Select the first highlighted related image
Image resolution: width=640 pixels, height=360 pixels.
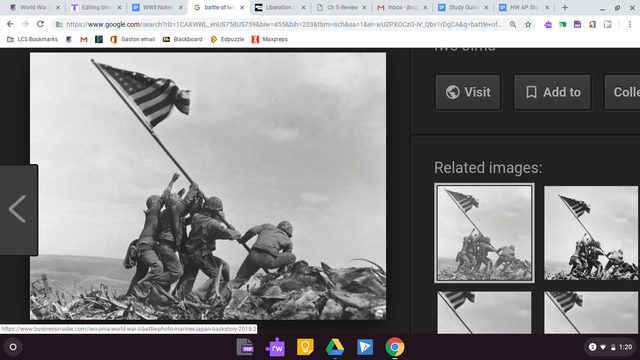[484, 233]
